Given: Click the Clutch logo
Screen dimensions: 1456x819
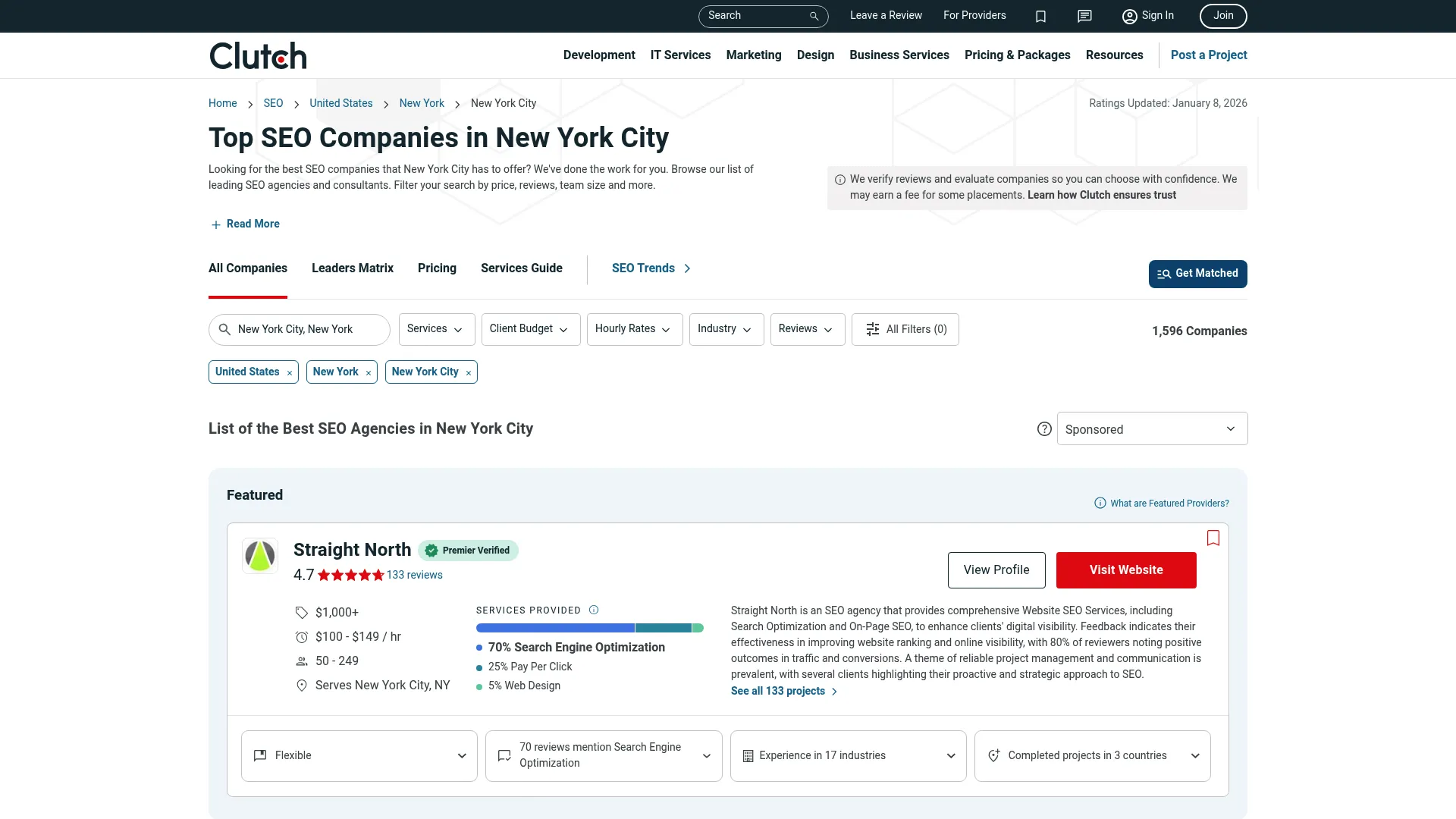Looking at the screenshot, I should click(x=257, y=55).
